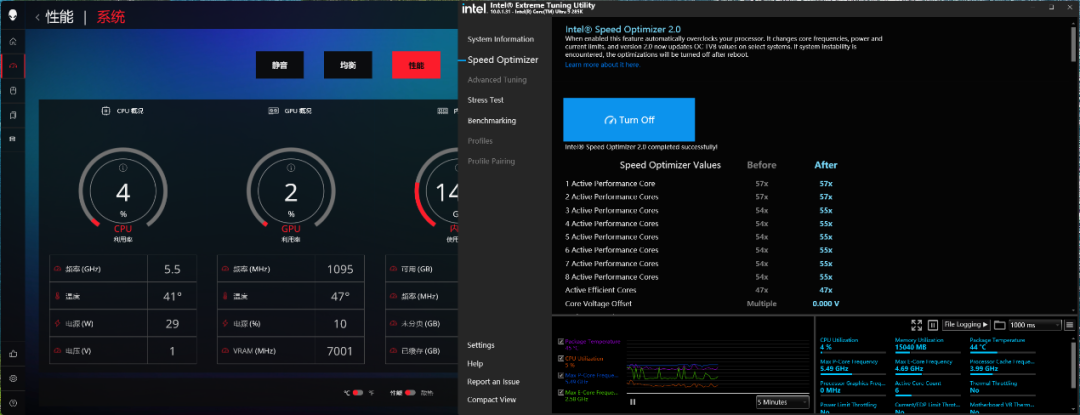Follow the 'Learn more about it here' link
Viewport: 1080px width, 415px height.
(x=602, y=65)
